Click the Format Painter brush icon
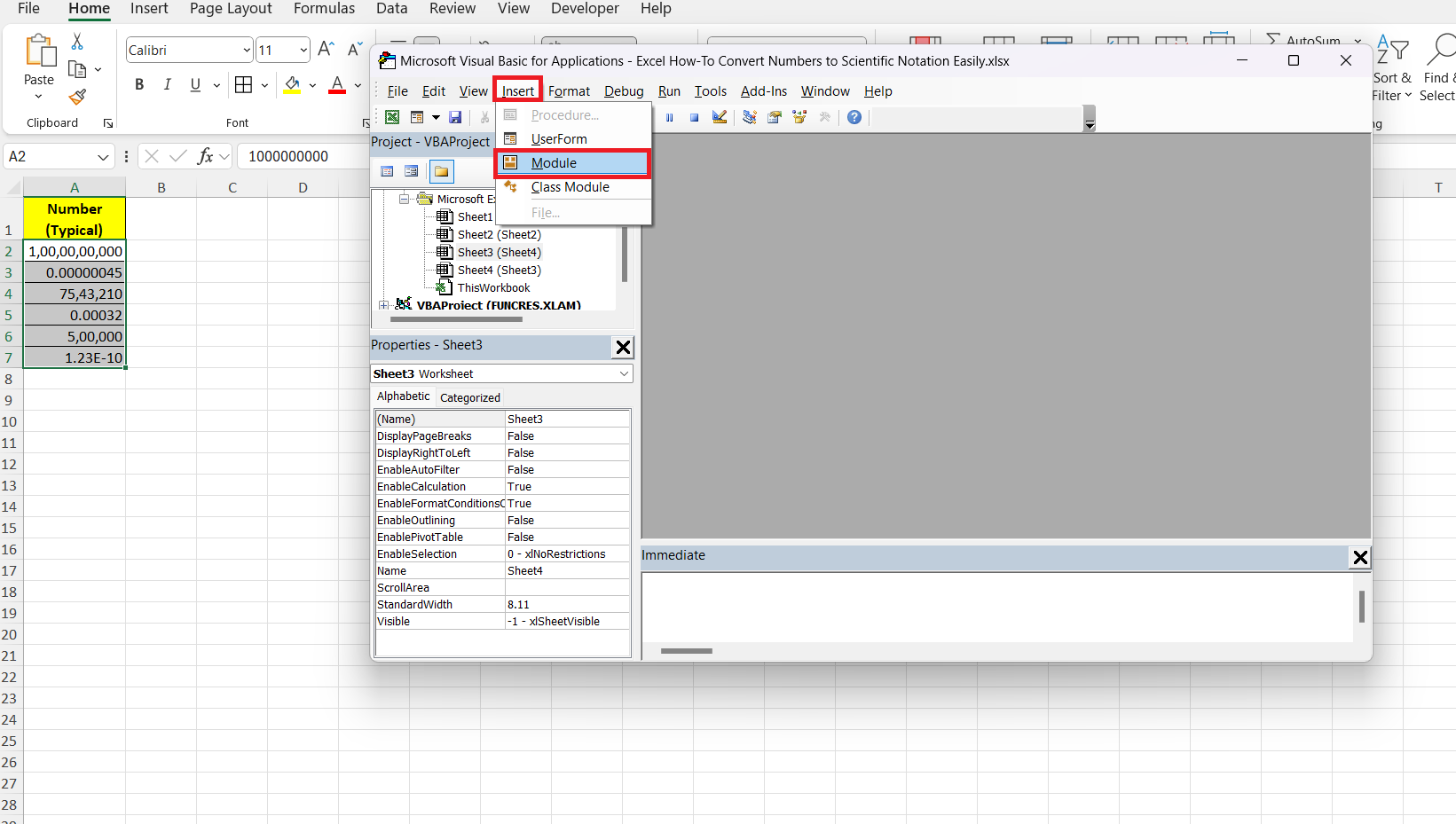The width and height of the screenshot is (1456, 824). [77, 97]
